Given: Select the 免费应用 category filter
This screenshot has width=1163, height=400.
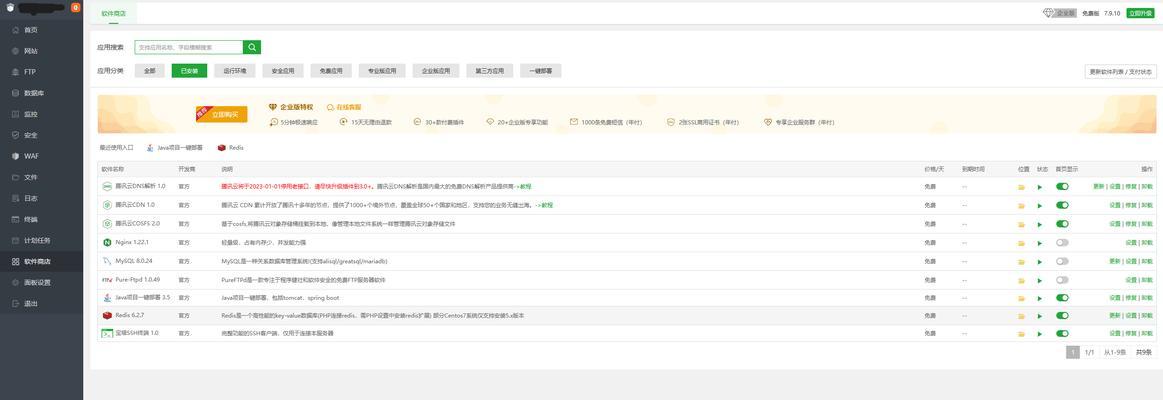Looking at the screenshot, I should pyautogui.click(x=331, y=71).
